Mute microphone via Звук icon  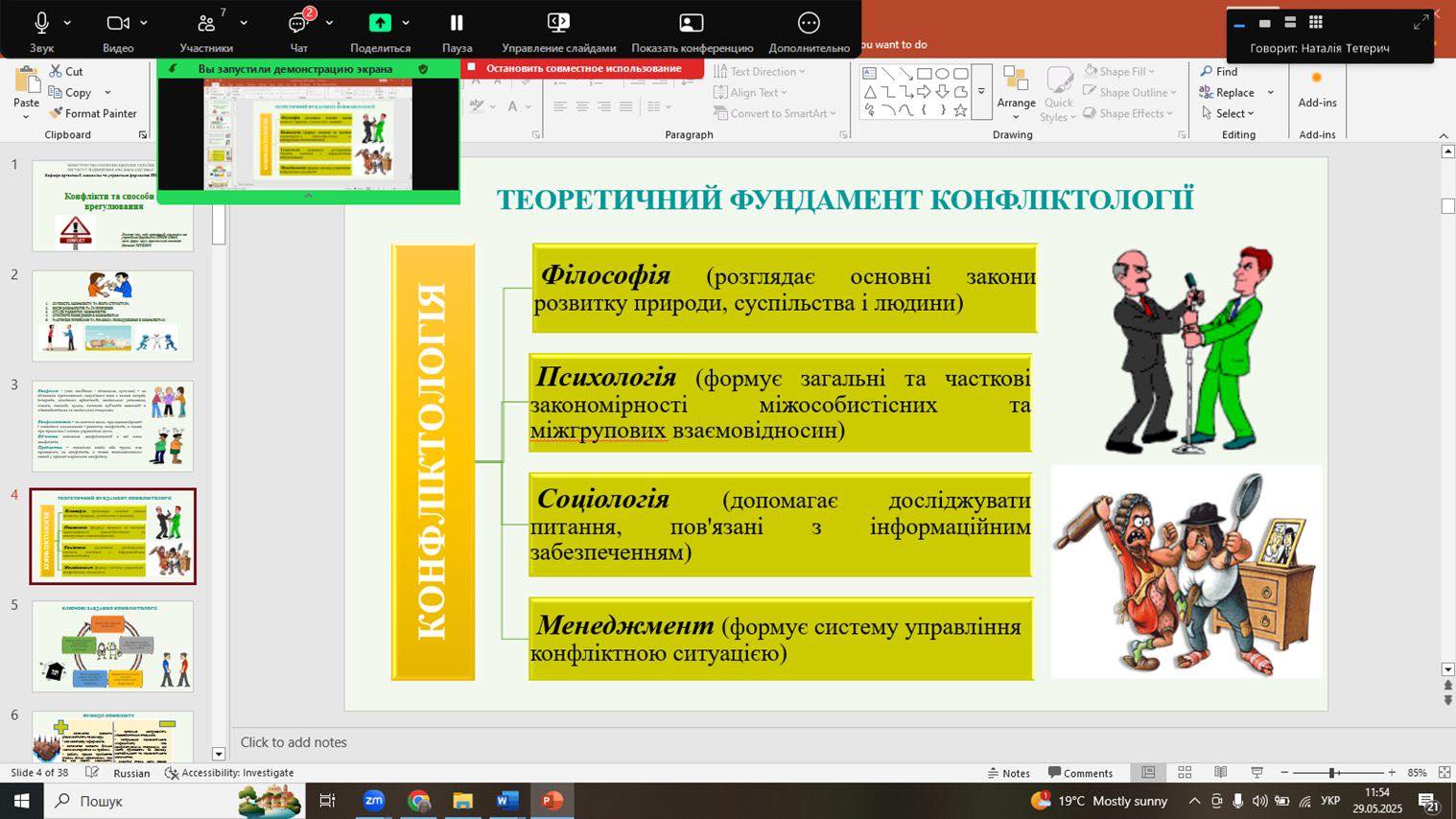click(x=41, y=23)
